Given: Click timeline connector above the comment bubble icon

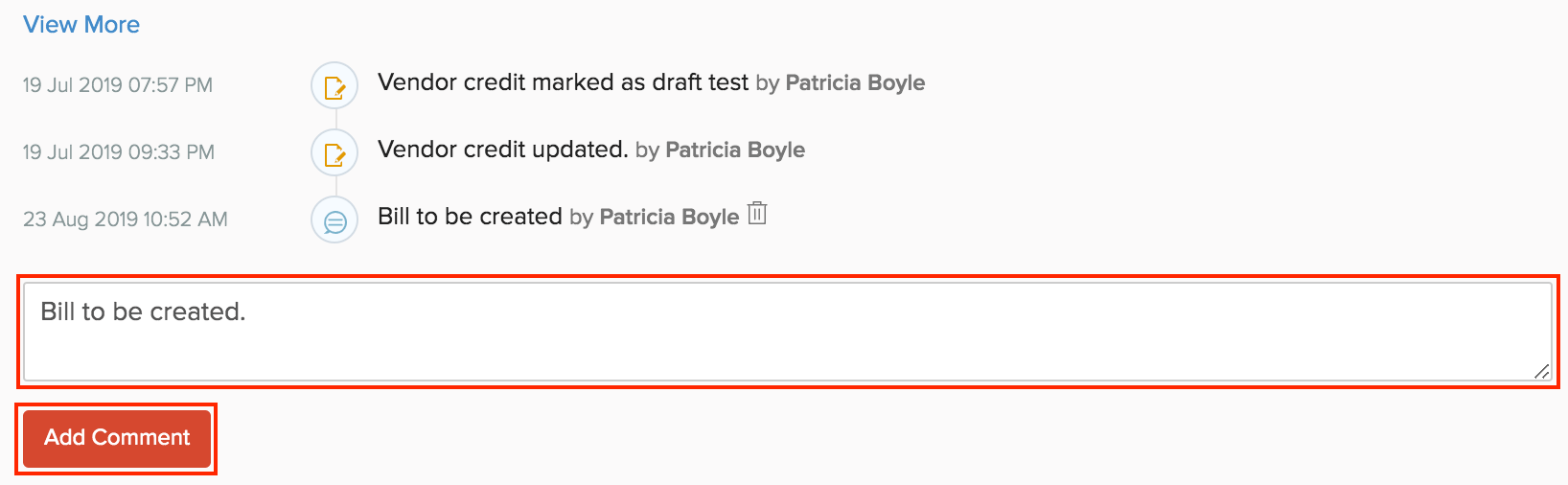Looking at the screenshot, I should tap(335, 187).
